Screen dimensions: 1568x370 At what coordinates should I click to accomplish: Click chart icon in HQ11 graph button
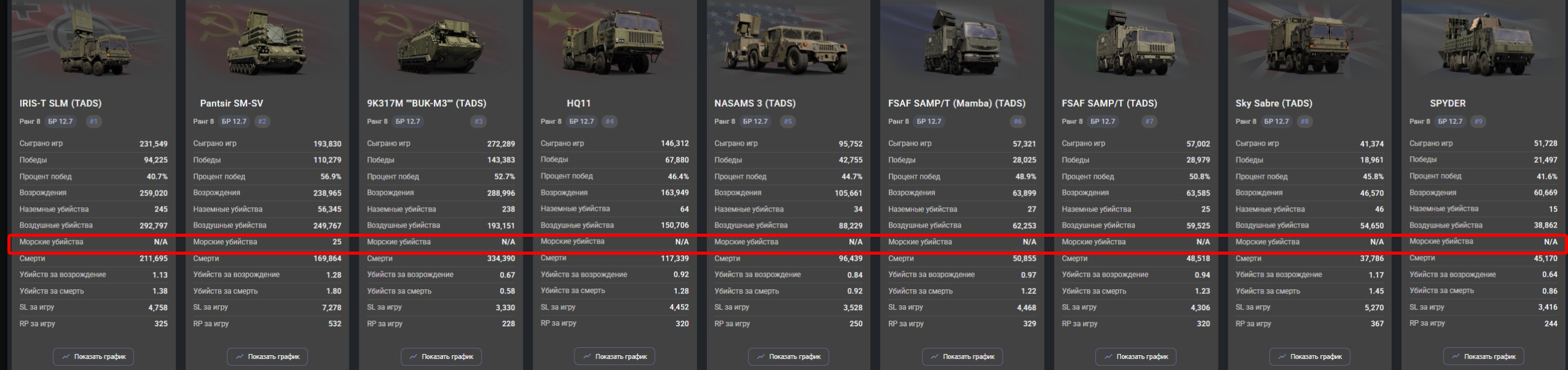coord(587,356)
